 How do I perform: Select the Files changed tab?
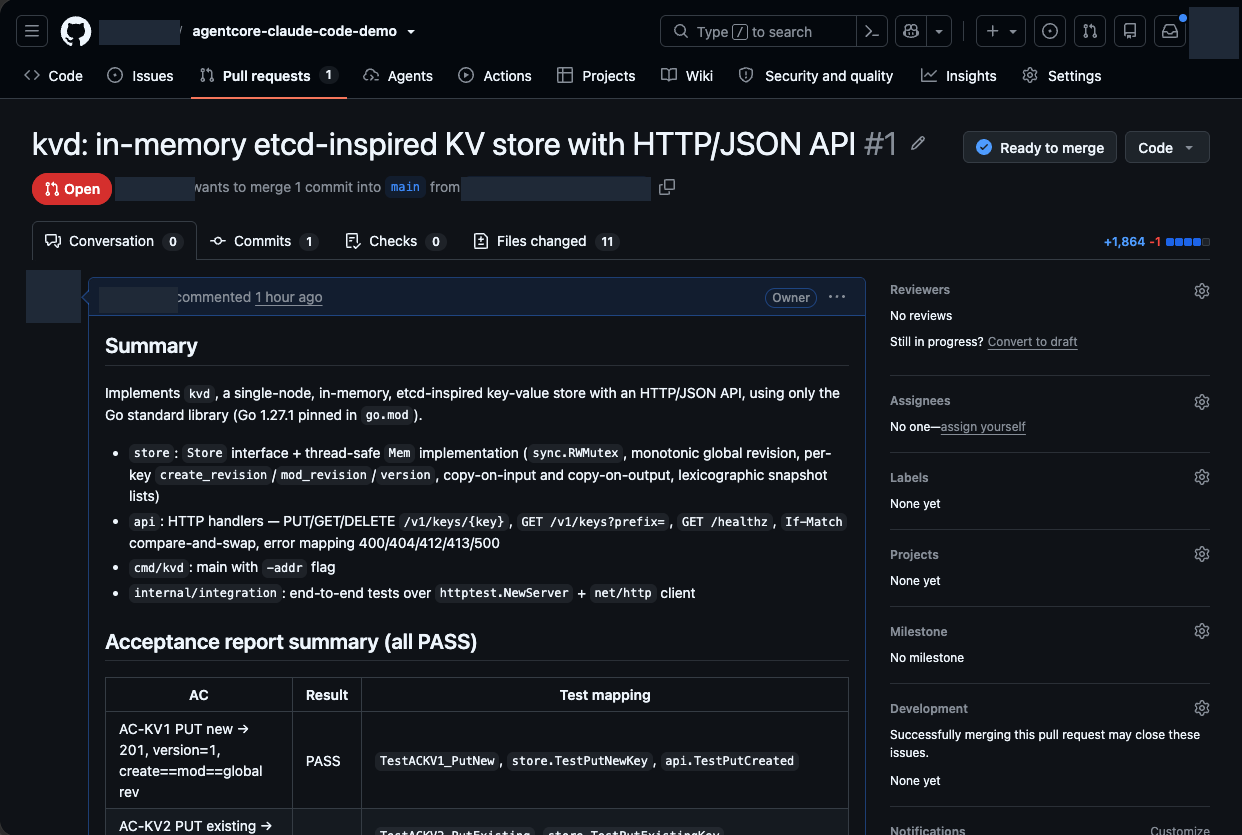pyautogui.click(x=546, y=241)
